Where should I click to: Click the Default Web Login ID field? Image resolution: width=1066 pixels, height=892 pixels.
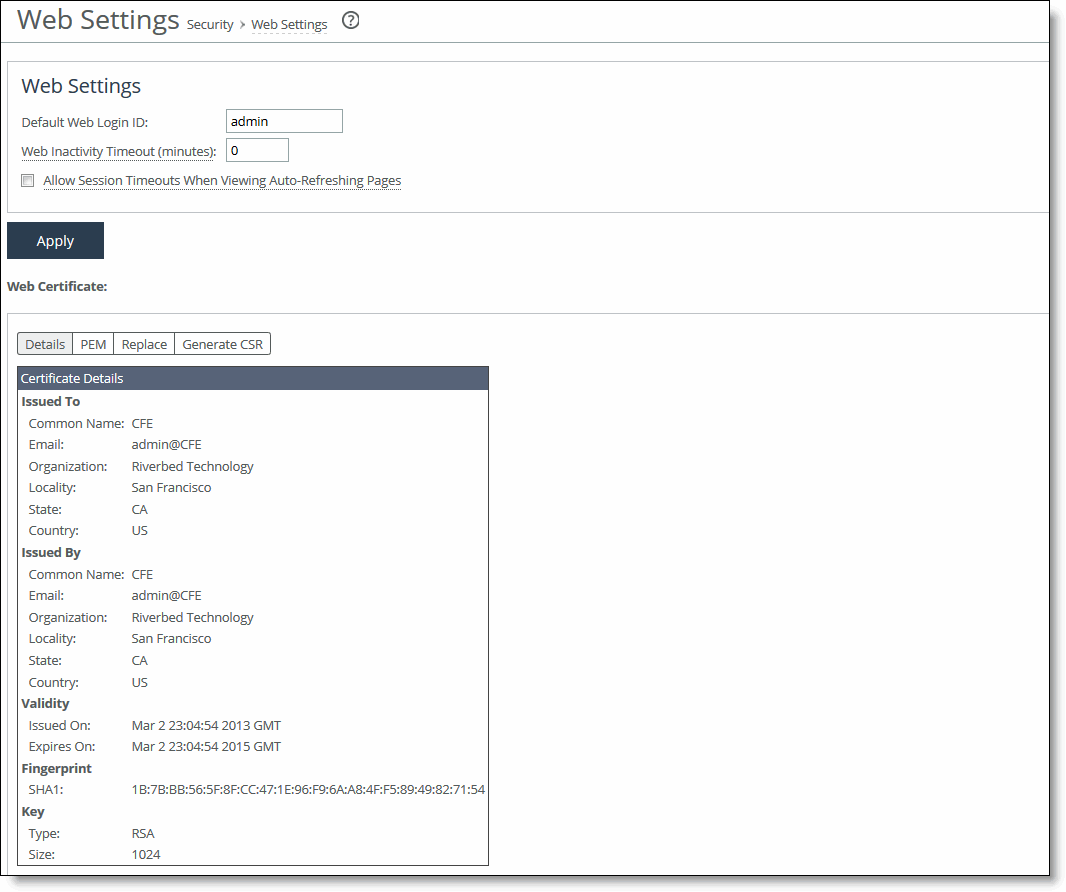(284, 121)
